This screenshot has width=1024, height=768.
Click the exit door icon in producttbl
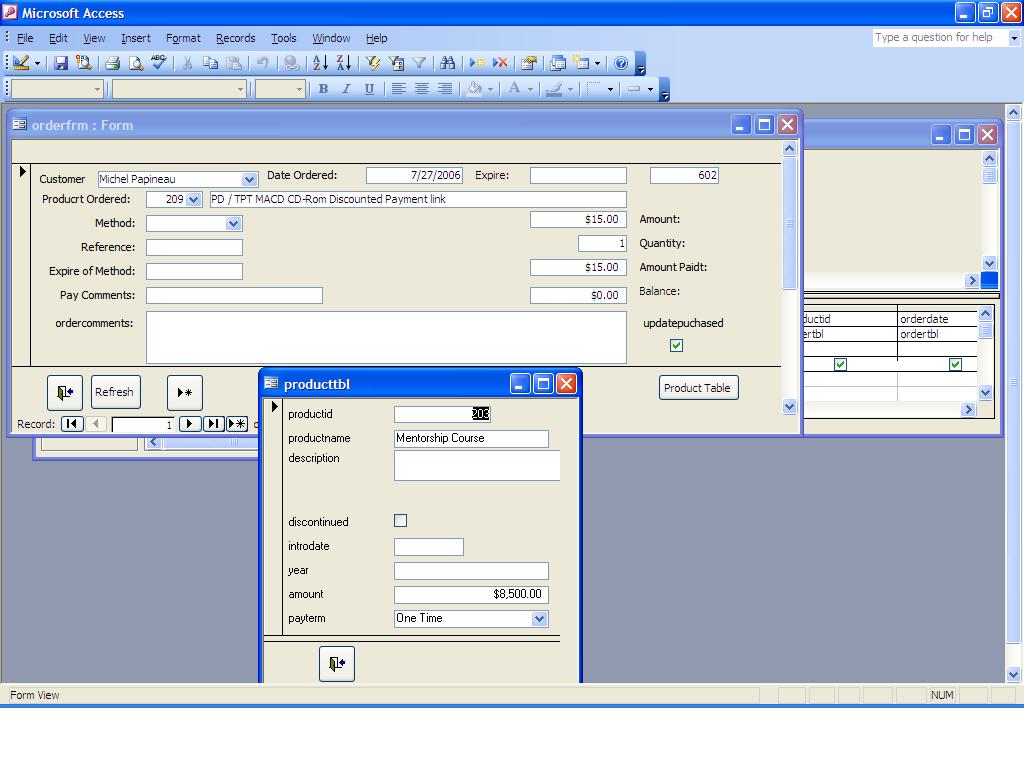pyautogui.click(x=337, y=664)
